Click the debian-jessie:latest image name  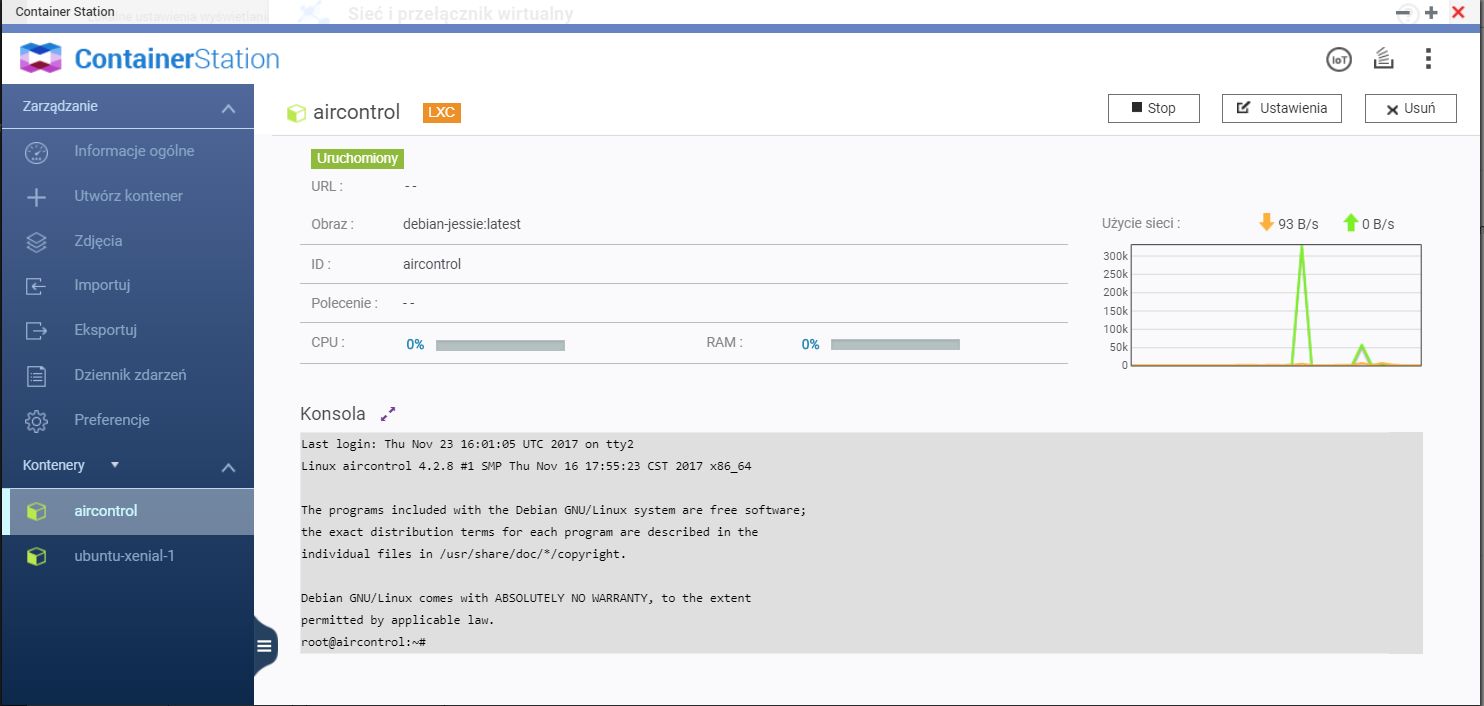(x=462, y=224)
